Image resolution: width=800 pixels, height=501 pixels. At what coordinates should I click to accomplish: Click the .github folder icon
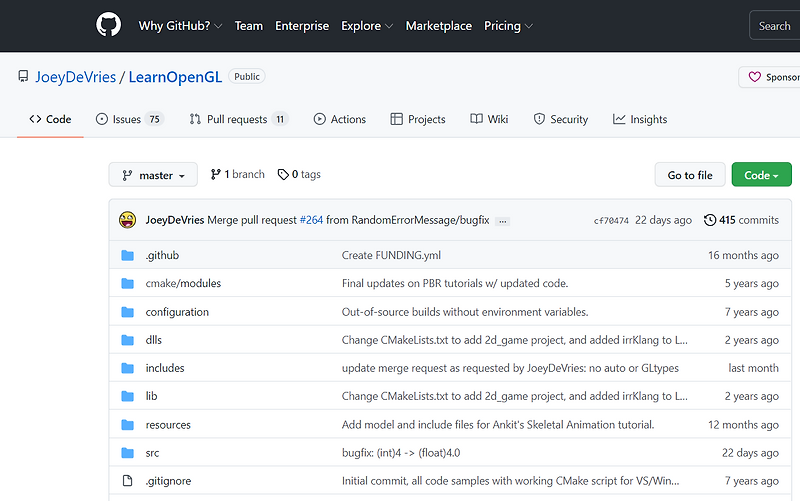(127, 255)
